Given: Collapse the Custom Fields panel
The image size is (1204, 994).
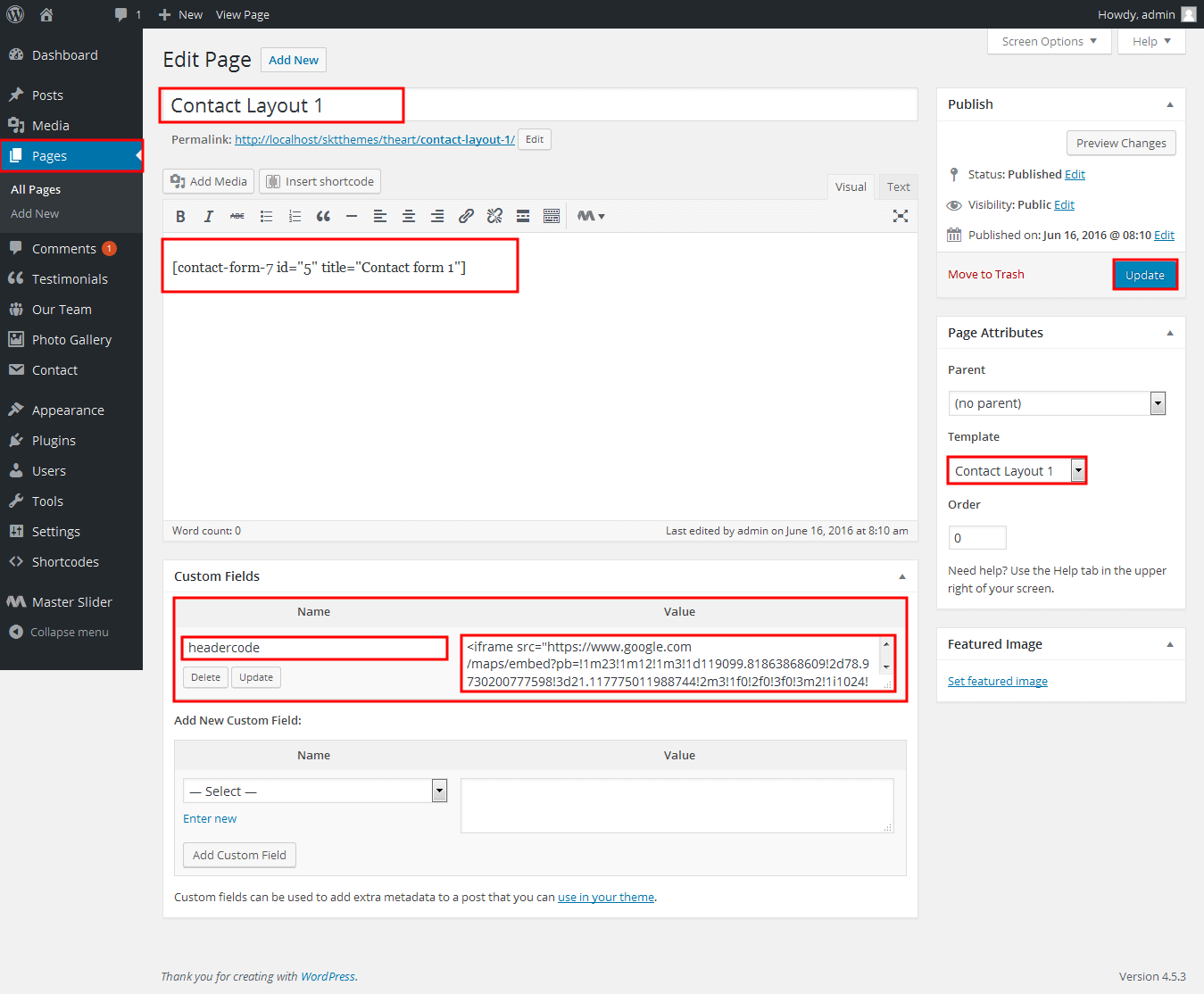Looking at the screenshot, I should tap(902, 576).
